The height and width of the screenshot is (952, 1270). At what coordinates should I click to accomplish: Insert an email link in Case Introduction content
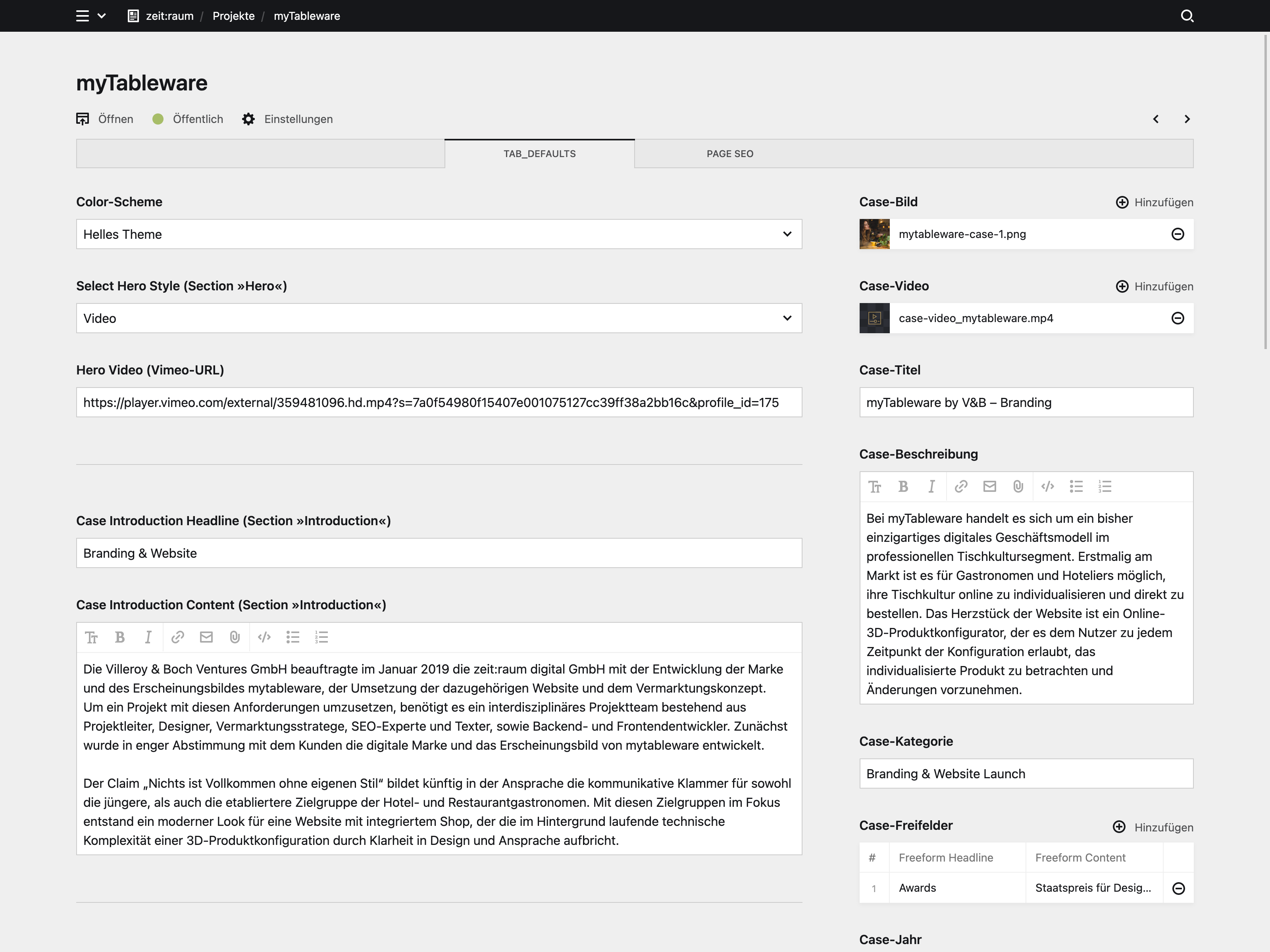206,637
